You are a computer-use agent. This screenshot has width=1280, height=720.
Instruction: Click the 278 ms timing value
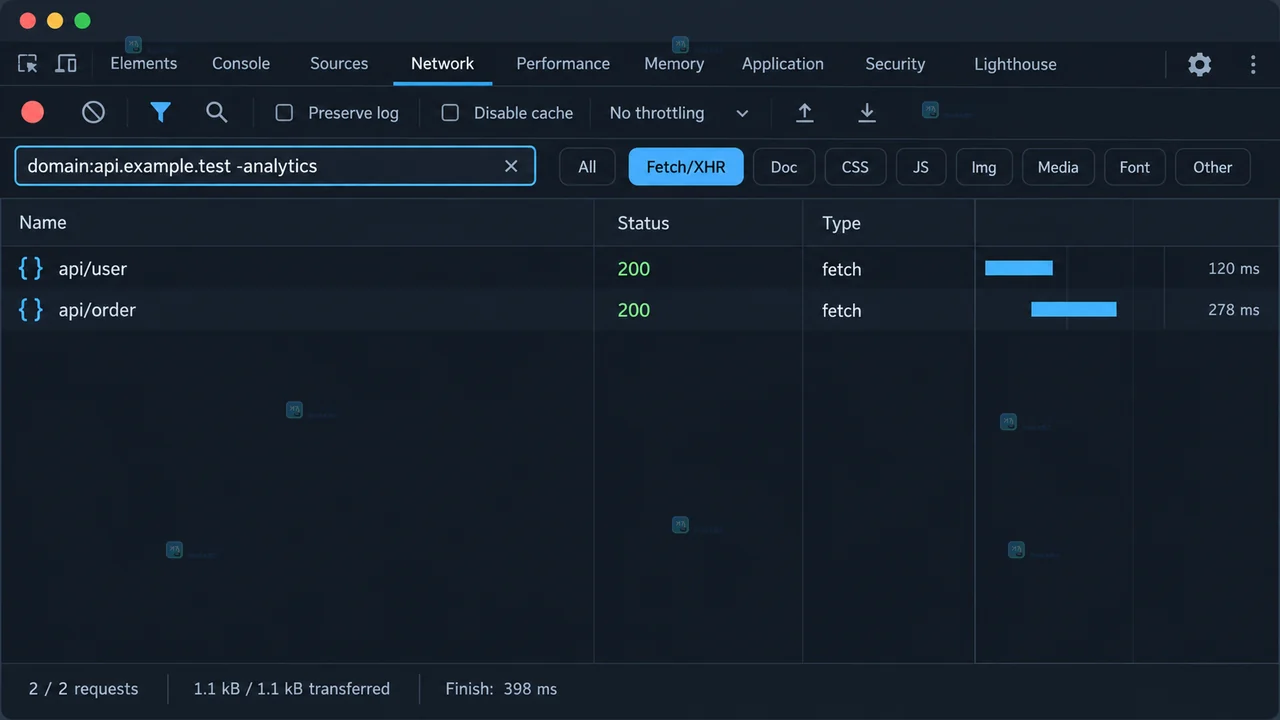tap(1234, 310)
